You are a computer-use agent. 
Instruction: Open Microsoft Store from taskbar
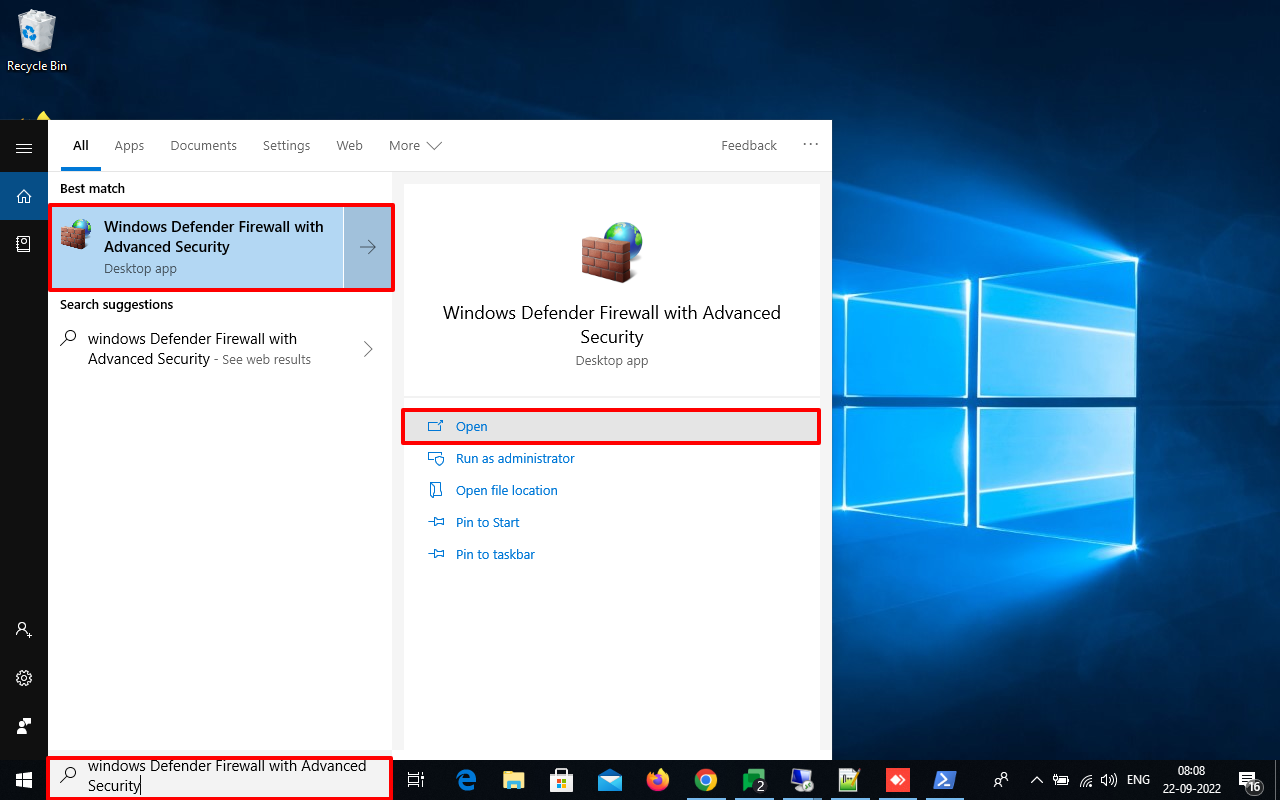pyautogui.click(x=562, y=780)
